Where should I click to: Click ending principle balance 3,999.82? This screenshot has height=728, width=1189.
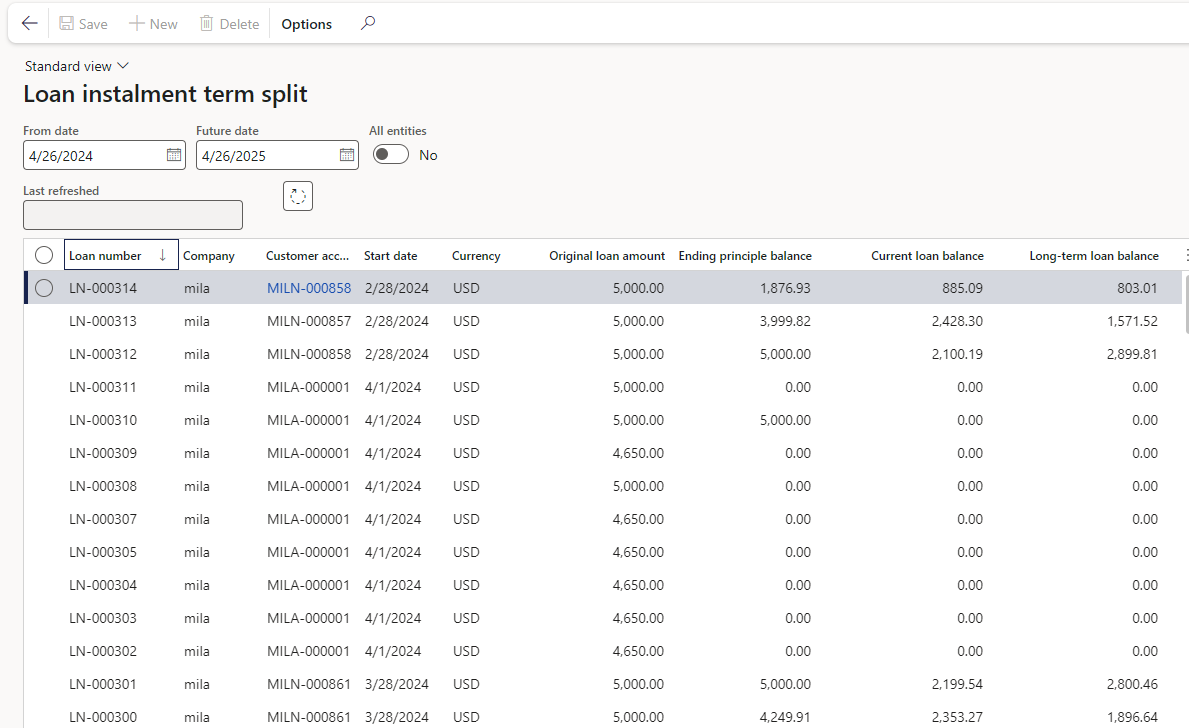pyautogui.click(x=785, y=321)
